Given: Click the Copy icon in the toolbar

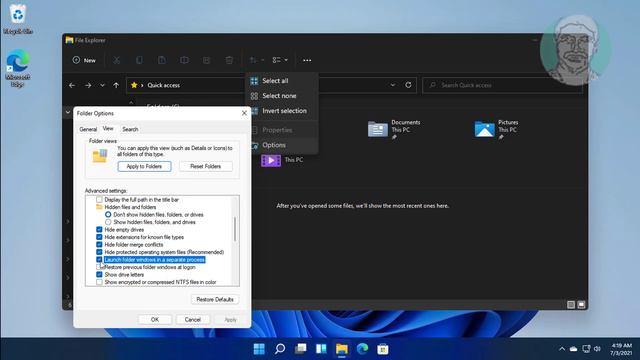Looking at the screenshot, I should coord(139,60).
